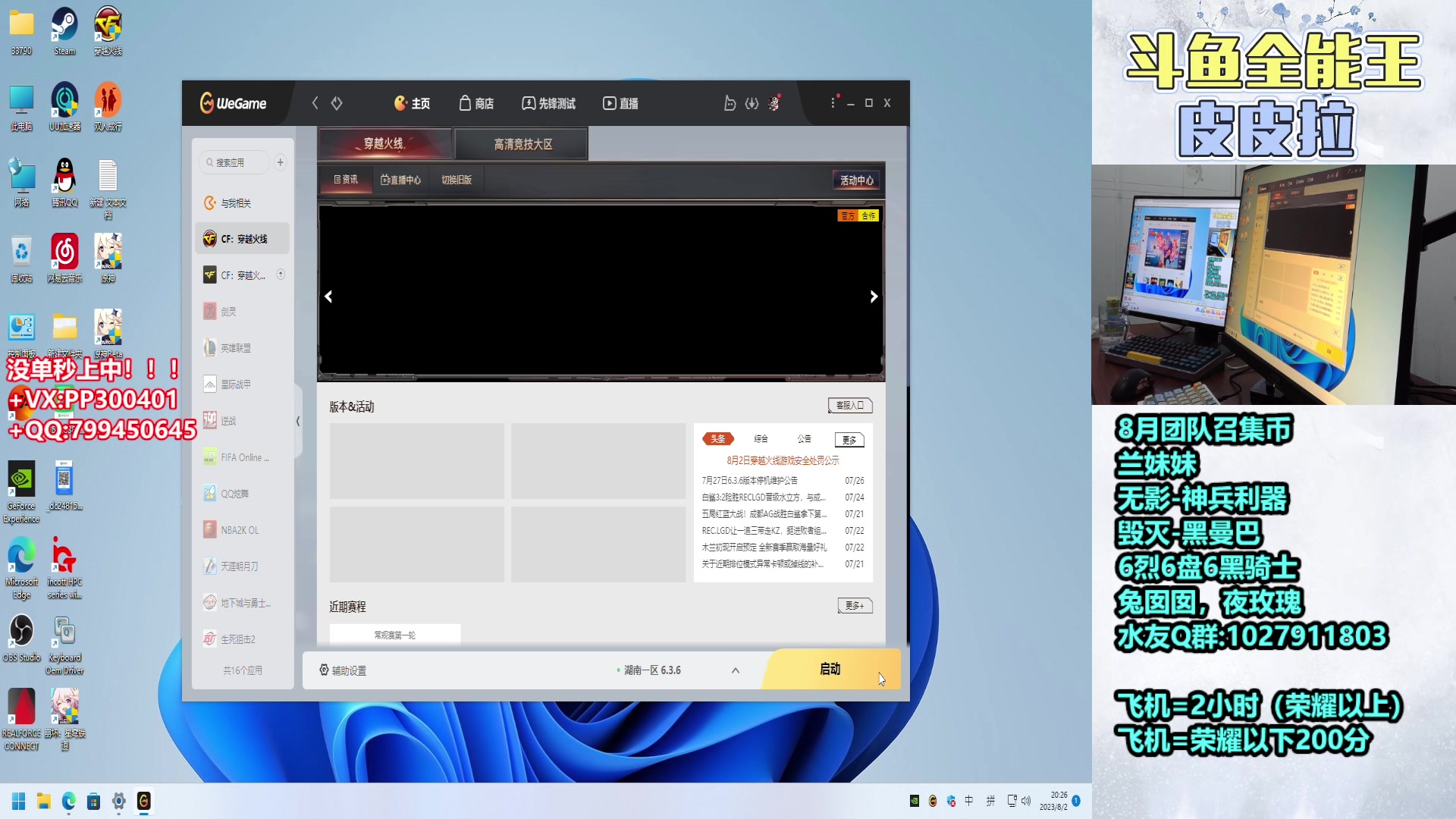Click the WeGame logo

coord(233,103)
